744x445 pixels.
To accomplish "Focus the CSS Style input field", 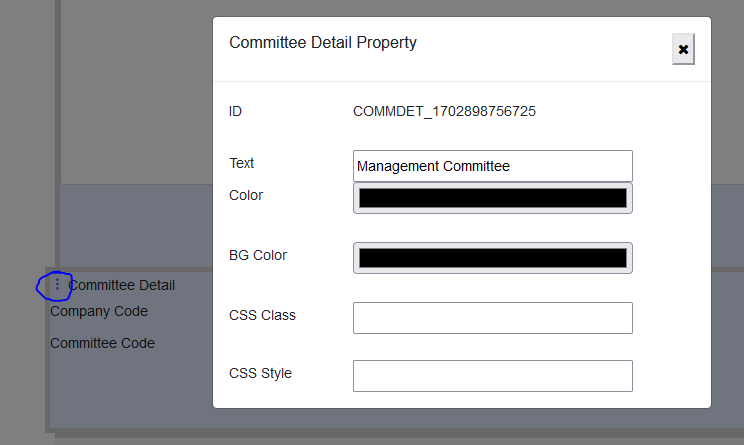I will coord(492,376).
